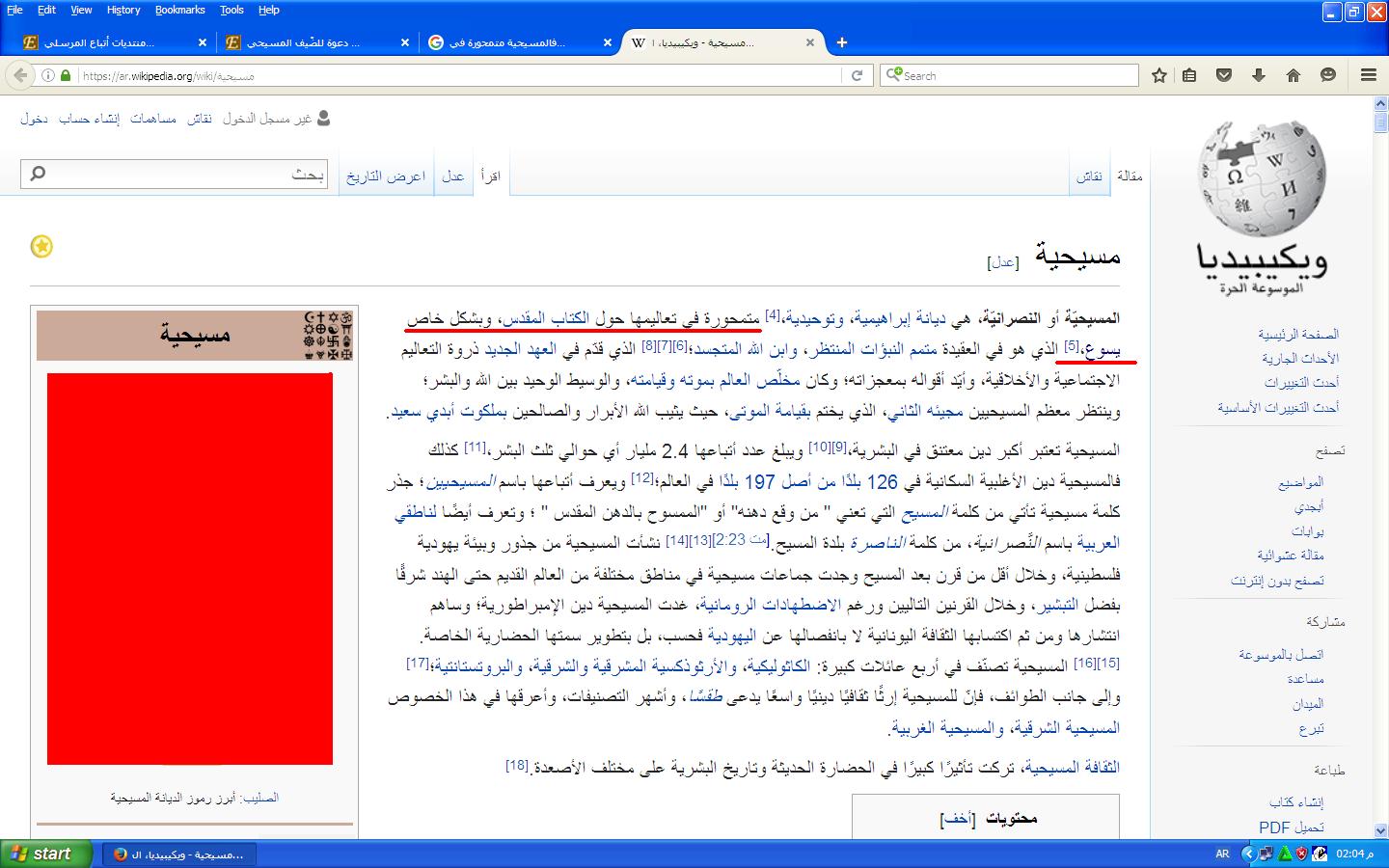The height and width of the screenshot is (868, 1389).
Task: Bookmark this page with the star icon
Action: coord(1159,75)
